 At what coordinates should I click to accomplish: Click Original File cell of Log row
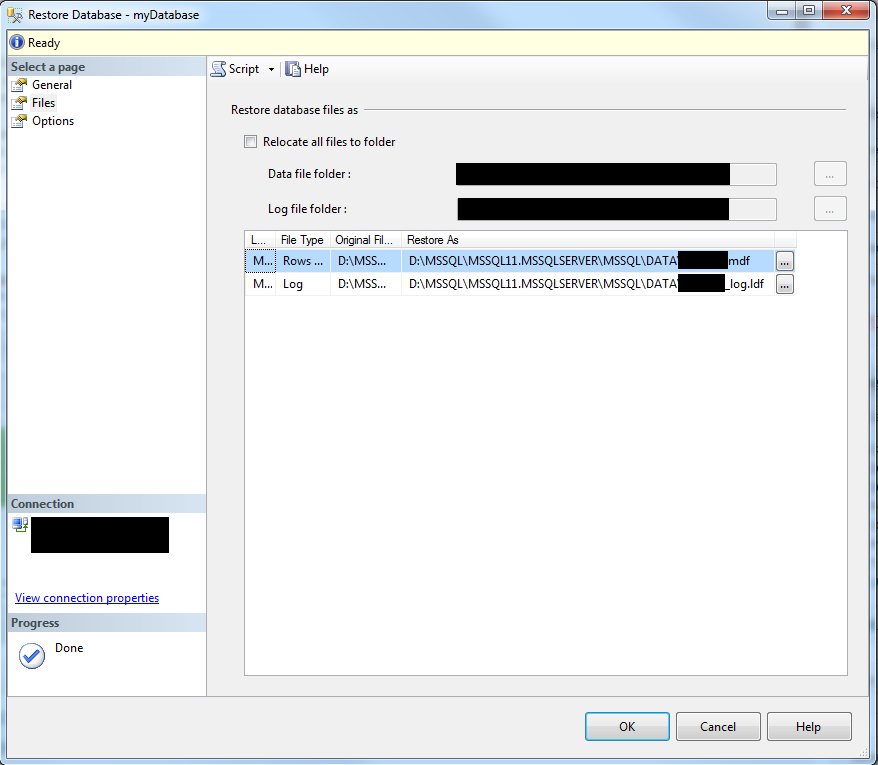366,284
